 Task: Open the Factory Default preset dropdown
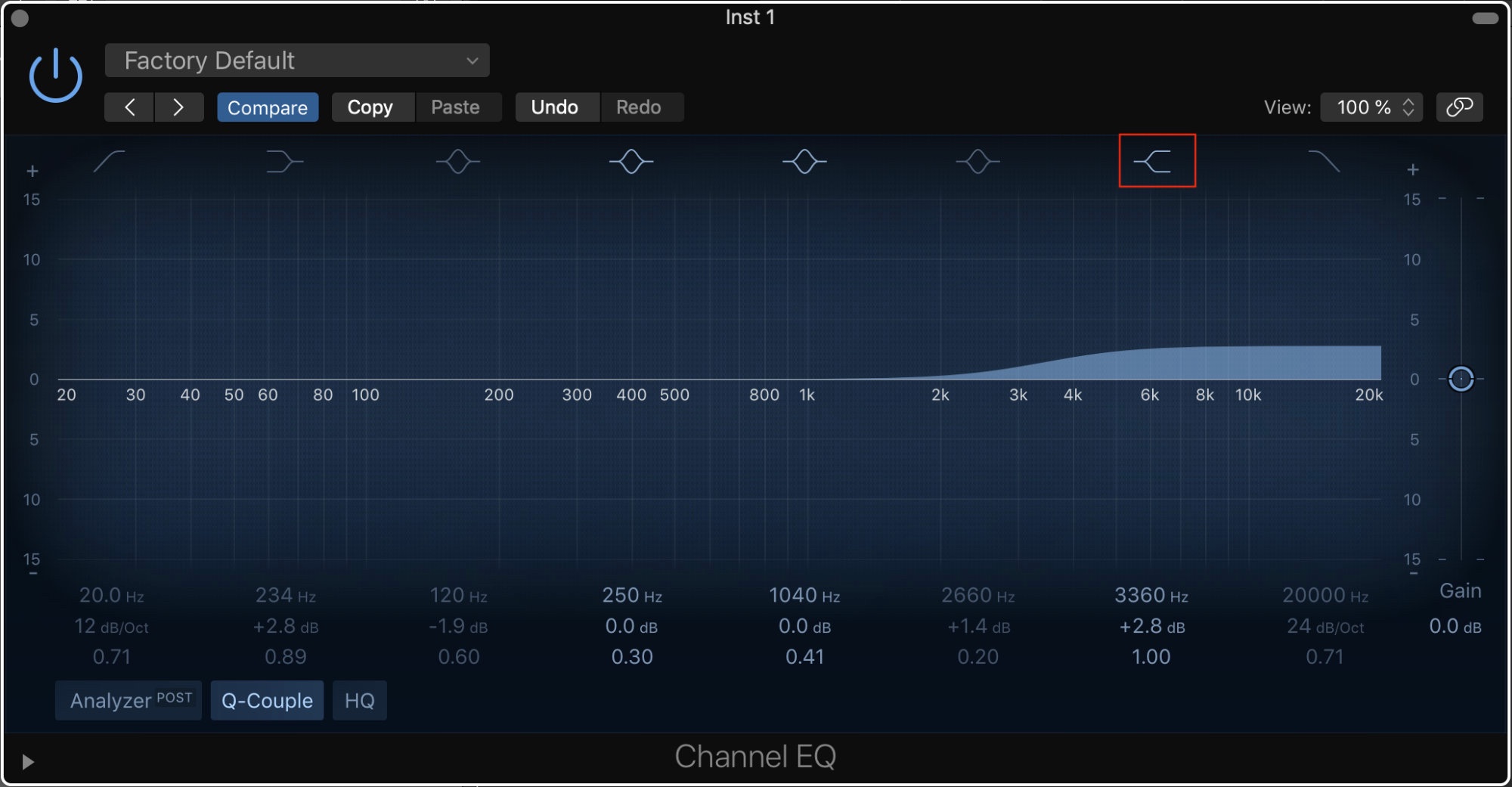tap(297, 60)
